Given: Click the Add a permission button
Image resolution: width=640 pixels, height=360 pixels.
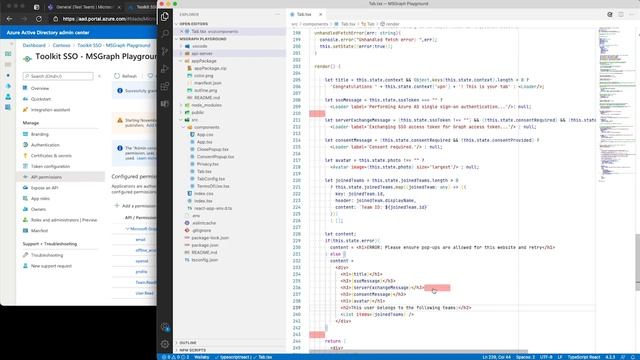Looking at the screenshot, I should (135, 206).
